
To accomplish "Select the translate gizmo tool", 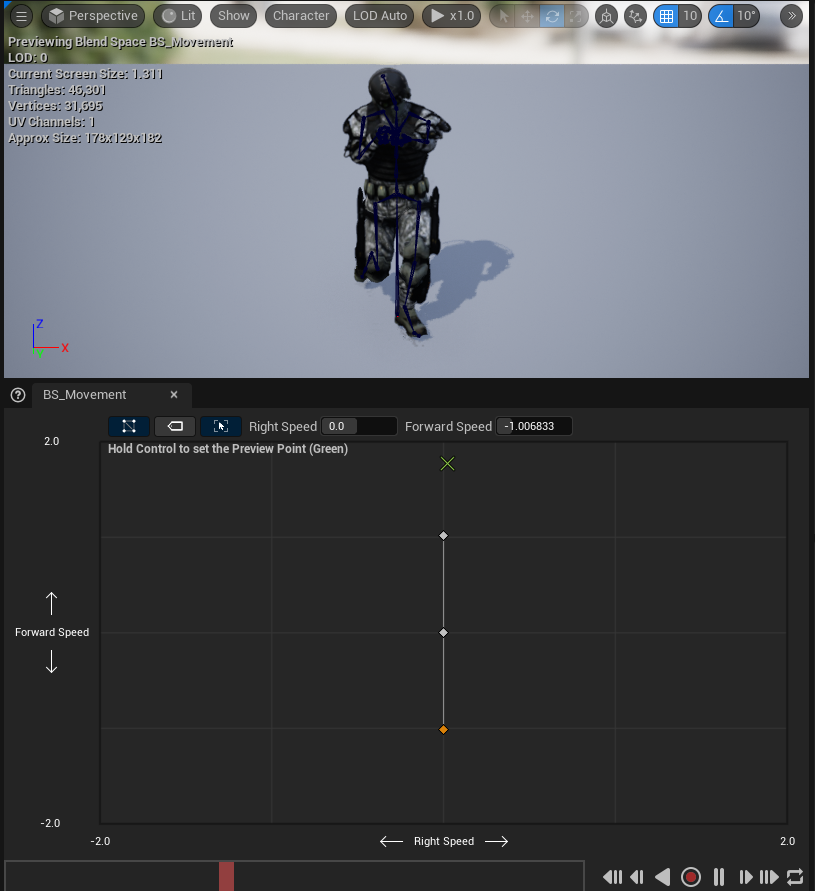I will point(525,15).
